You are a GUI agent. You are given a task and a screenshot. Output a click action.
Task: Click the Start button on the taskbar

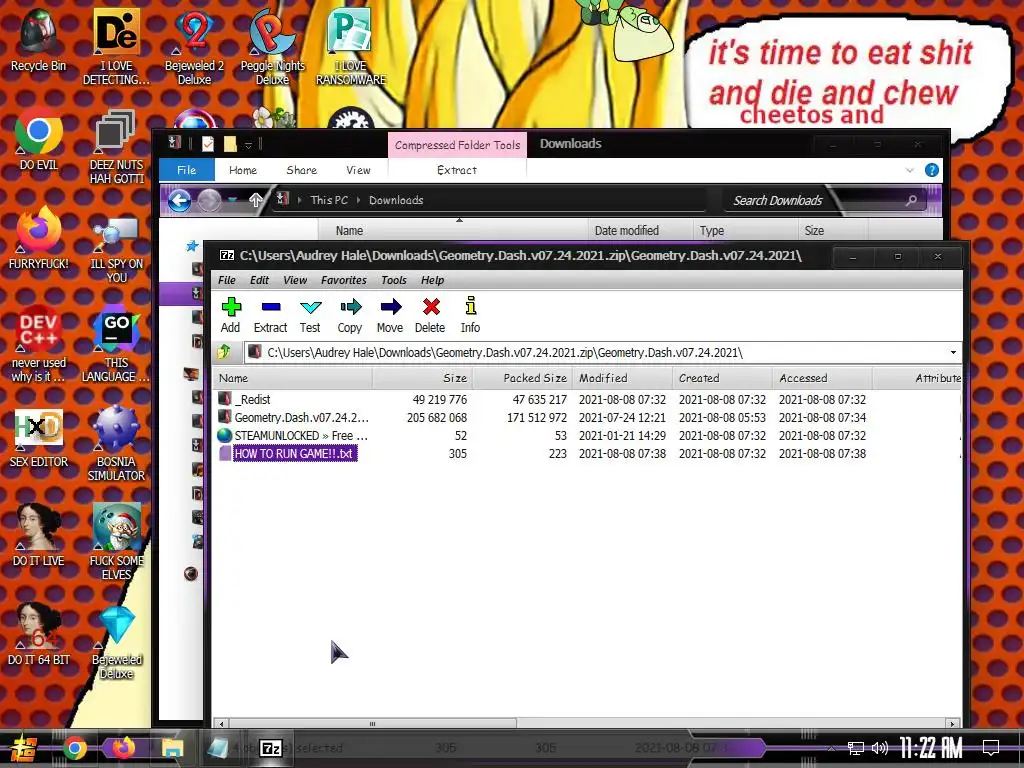coord(24,748)
